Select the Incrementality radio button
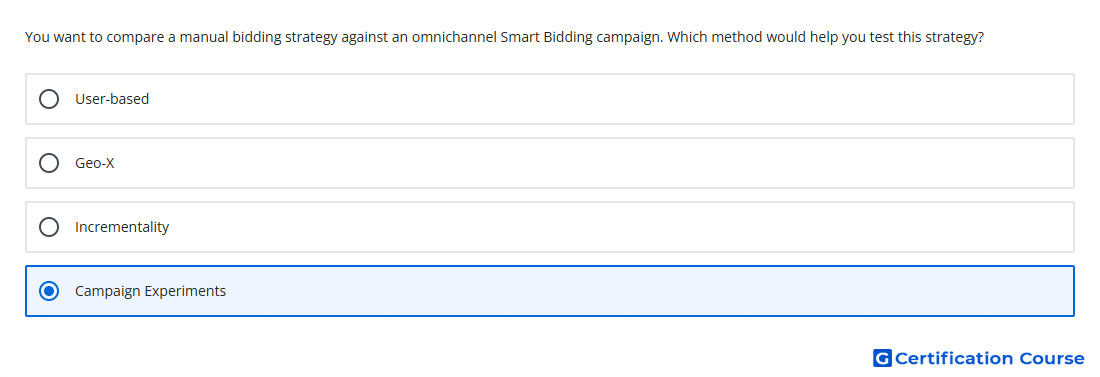The height and width of the screenshot is (377, 1100). coord(49,227)
